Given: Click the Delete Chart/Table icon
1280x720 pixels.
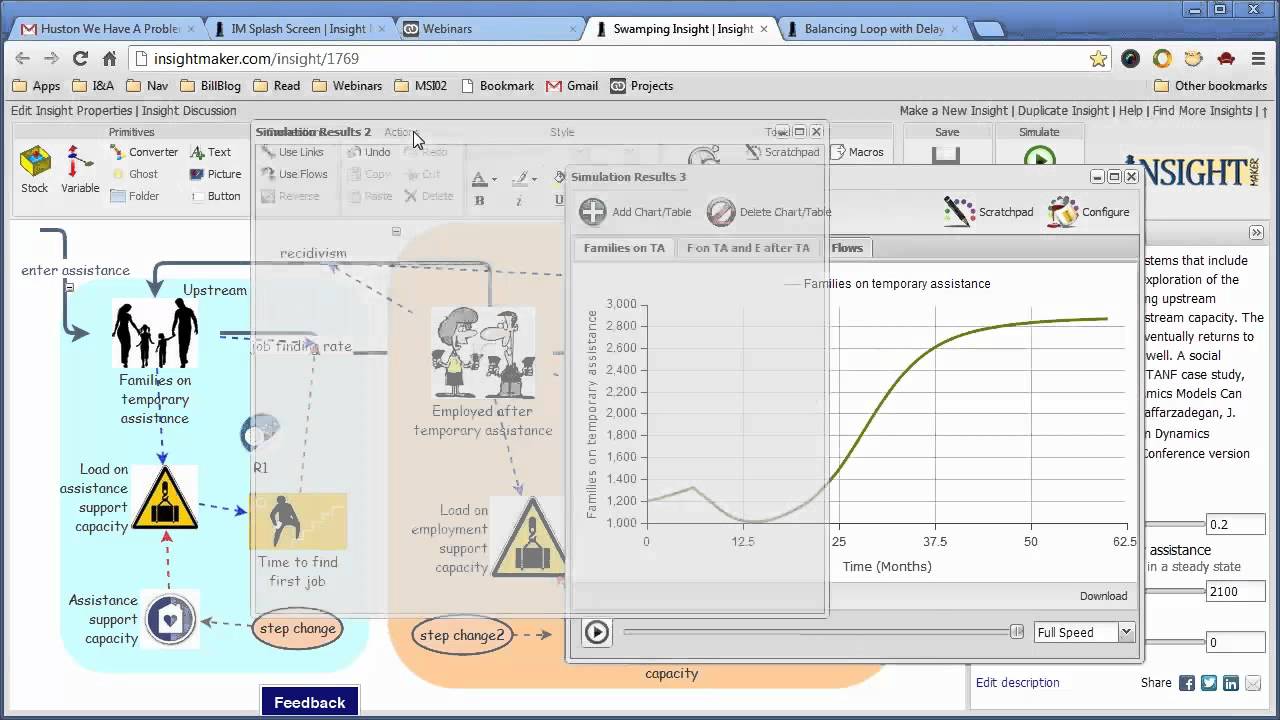Looking at the screenshot, I should (721, 212).
